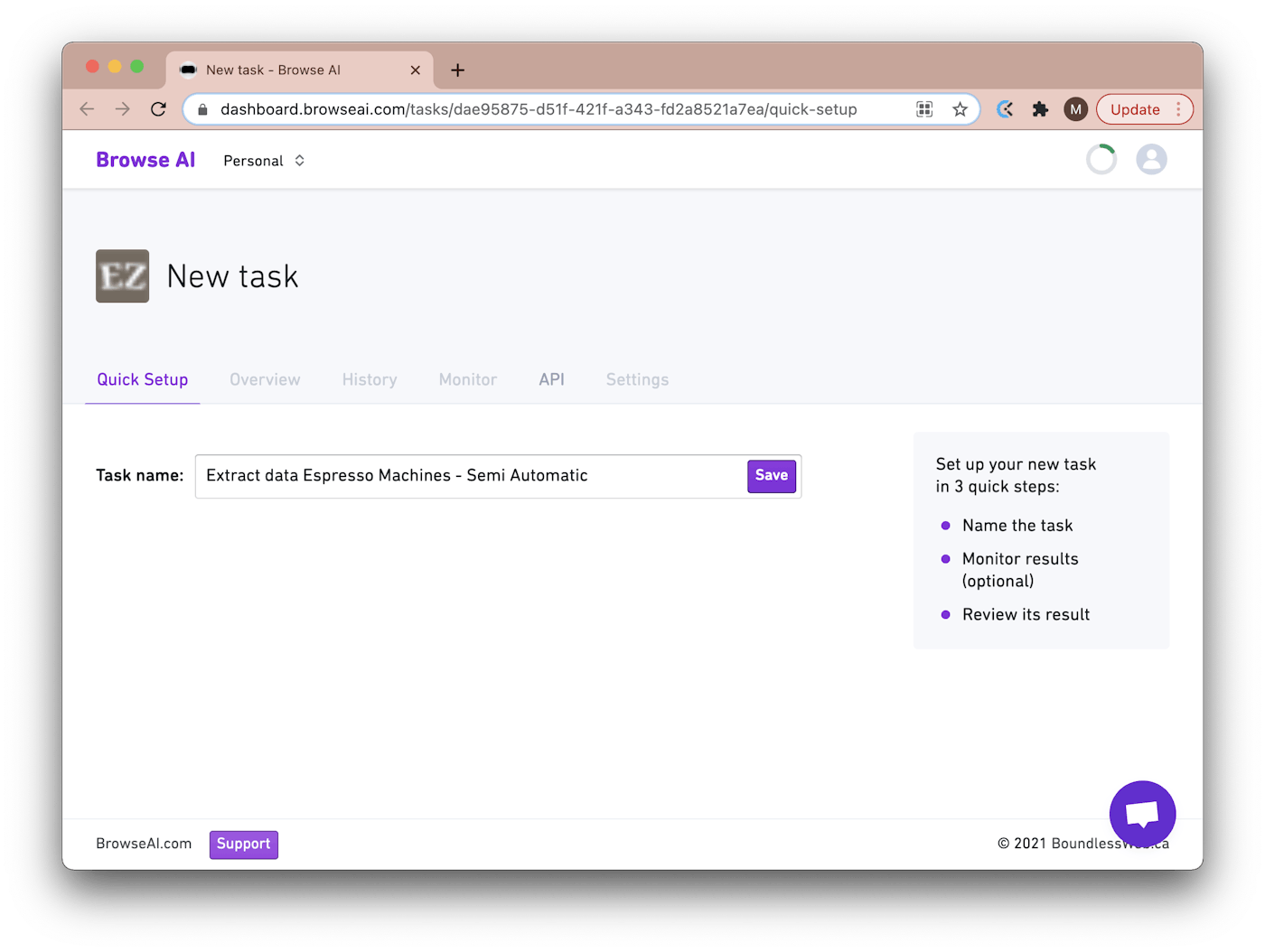Open the blue extension icon in toolbar
The width and height of the screenshot is (1265, 952).
pos(1005,109)
